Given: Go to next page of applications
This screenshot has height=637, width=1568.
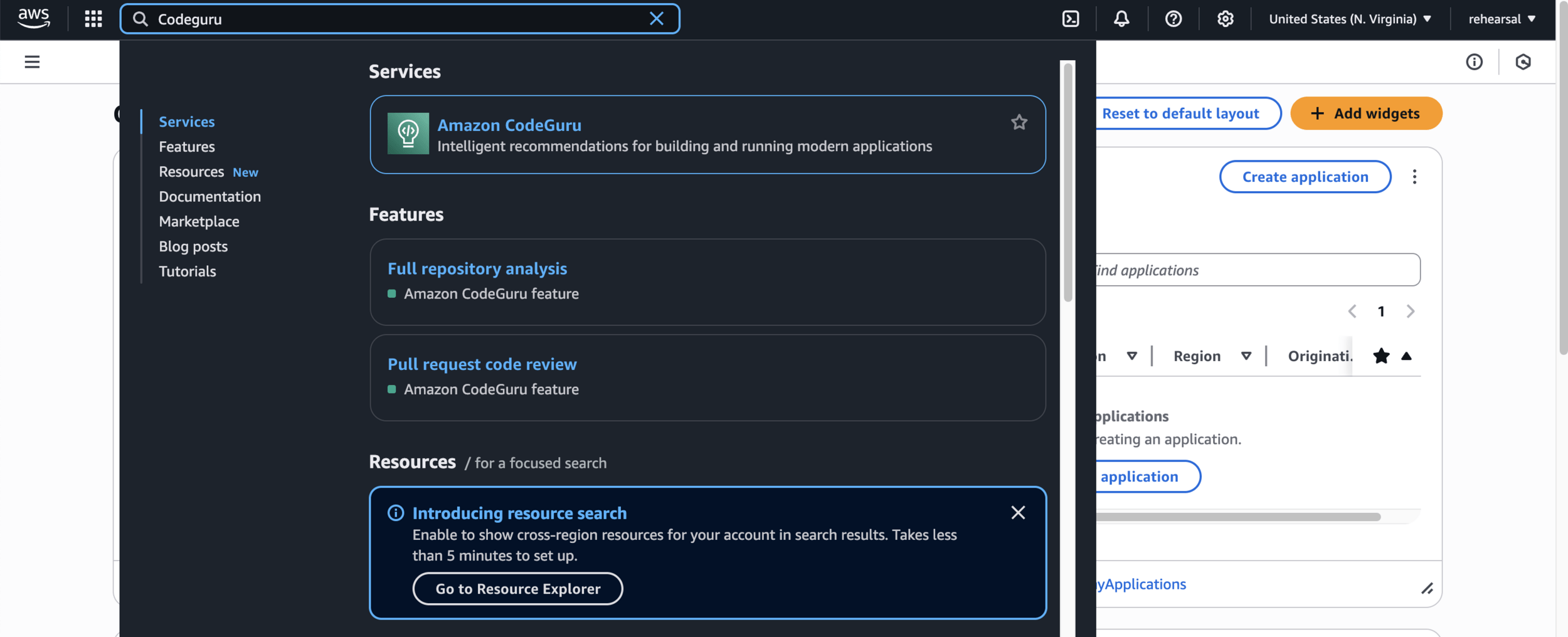Looking at the screenshot, I should pos(1410,312).
